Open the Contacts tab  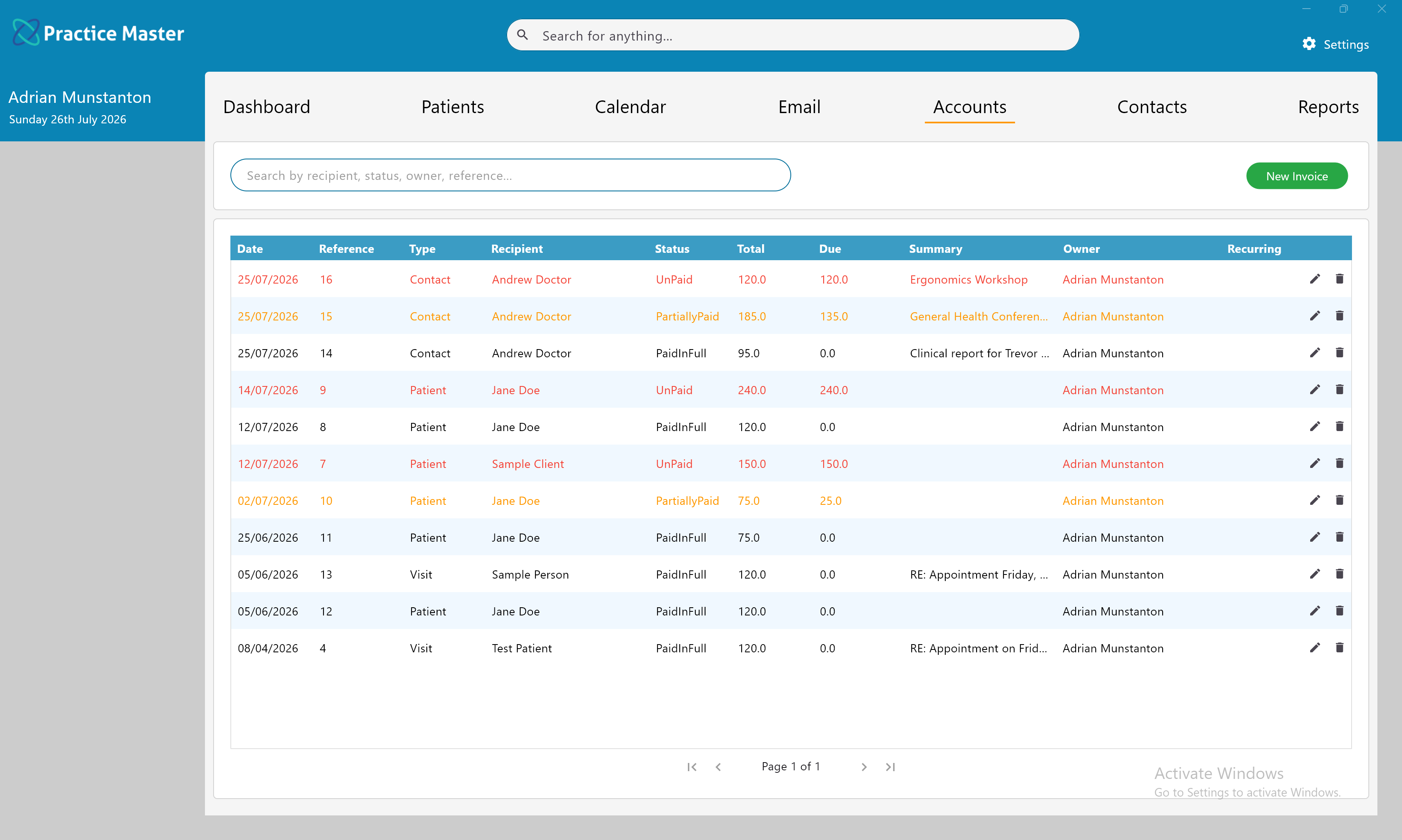(1152, 107)
